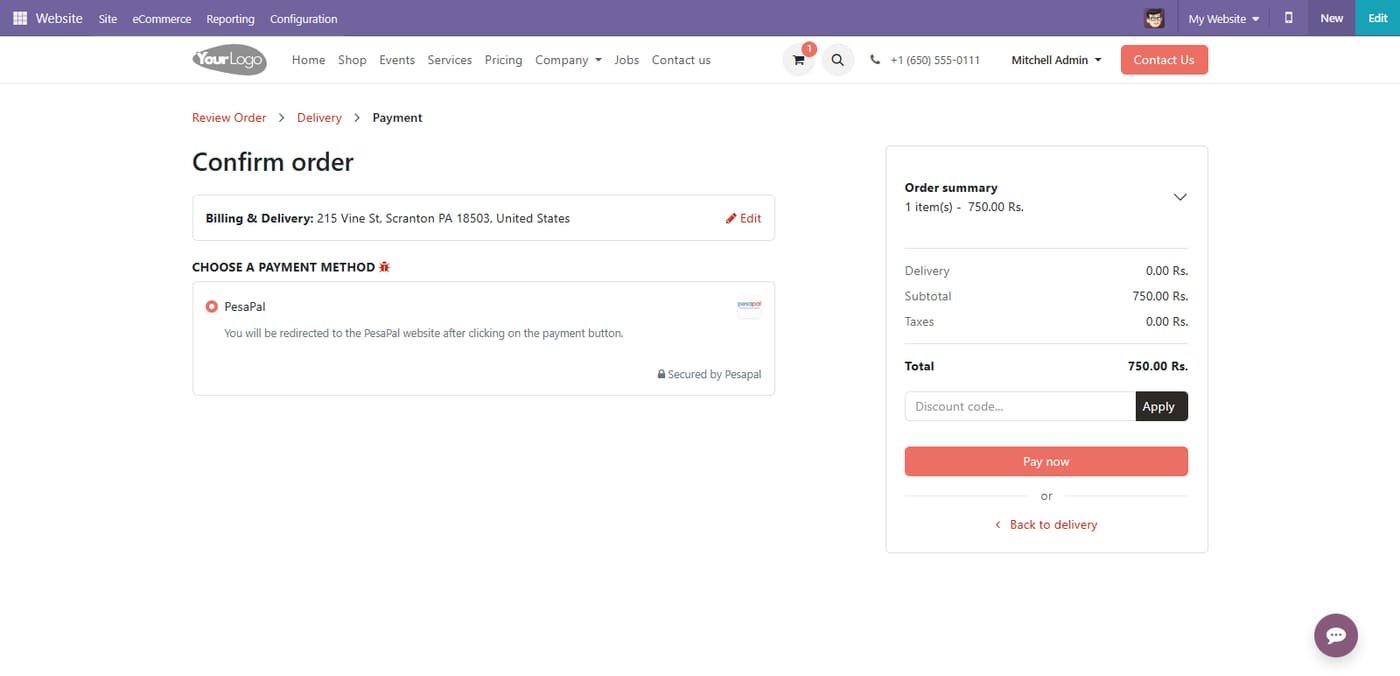Open the My Website dropdown
The height and width of the screenshot is (676, 1400).
click(x=1224, y=18)
